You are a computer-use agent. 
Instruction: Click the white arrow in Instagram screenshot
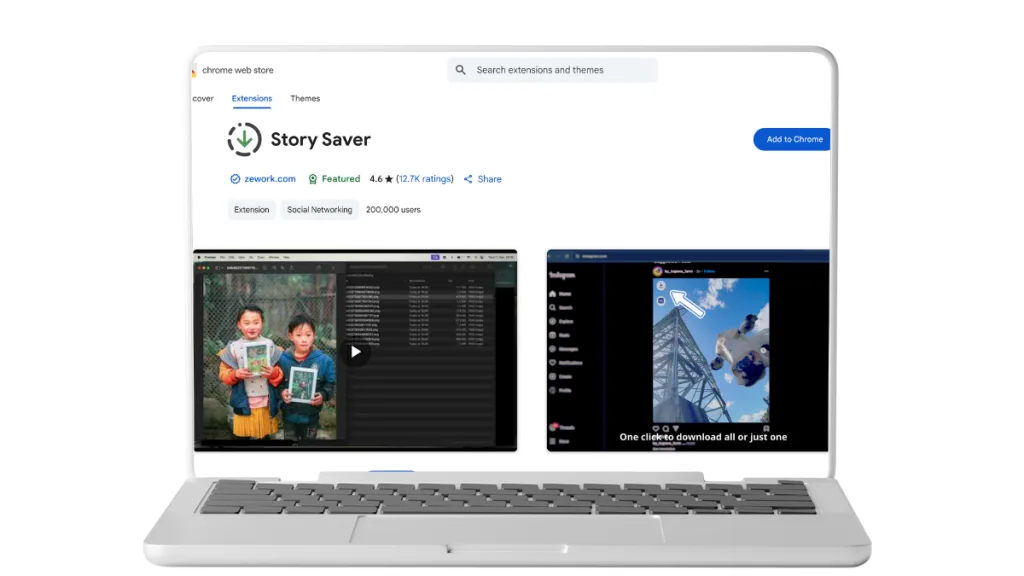coord(685,302)
